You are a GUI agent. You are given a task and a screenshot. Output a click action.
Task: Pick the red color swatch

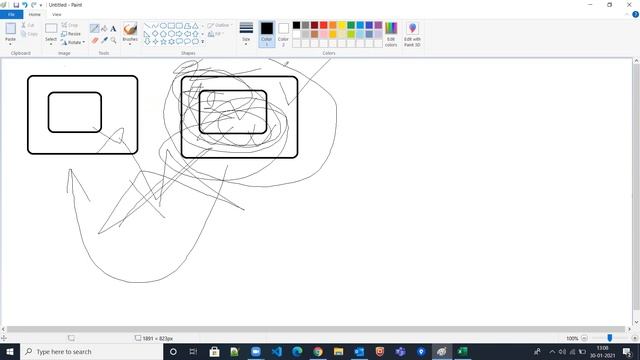tap(324, 25)
